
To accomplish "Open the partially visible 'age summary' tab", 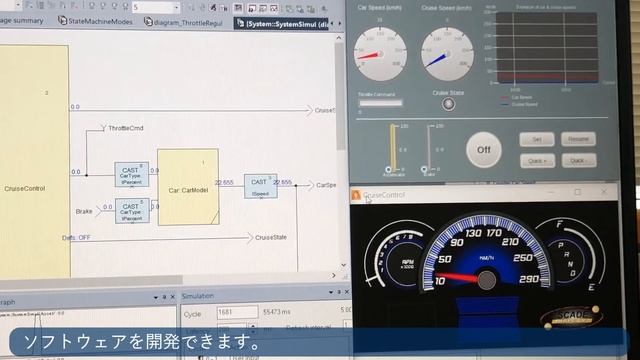I will [x=21, y=20].
